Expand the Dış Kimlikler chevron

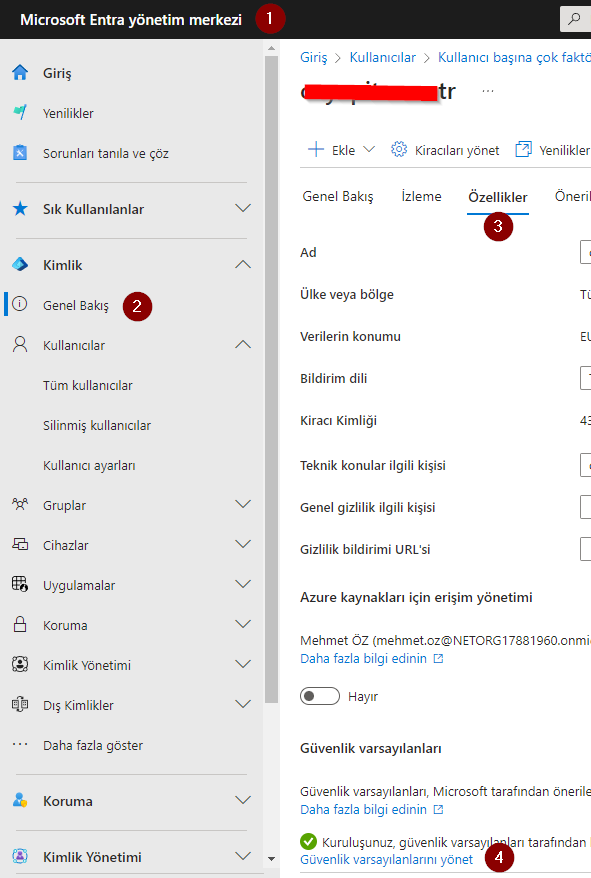click(243, 704)
